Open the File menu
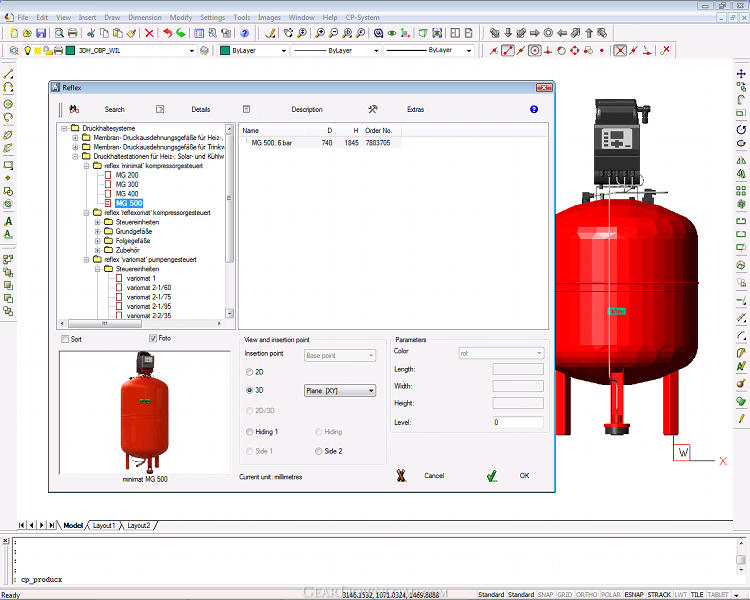Viewport: 750px width, 600px height. click(23, 17)
